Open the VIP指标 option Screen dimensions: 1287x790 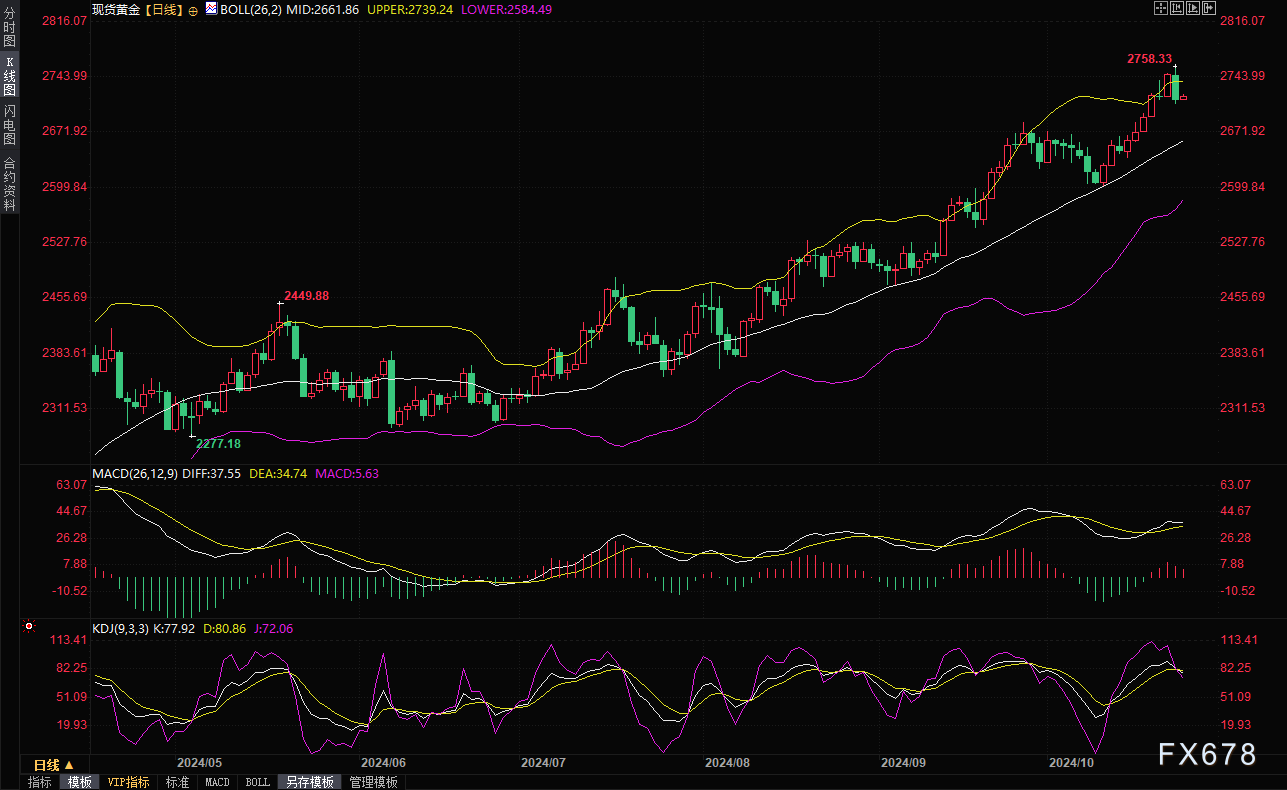(x=128, y=782)
